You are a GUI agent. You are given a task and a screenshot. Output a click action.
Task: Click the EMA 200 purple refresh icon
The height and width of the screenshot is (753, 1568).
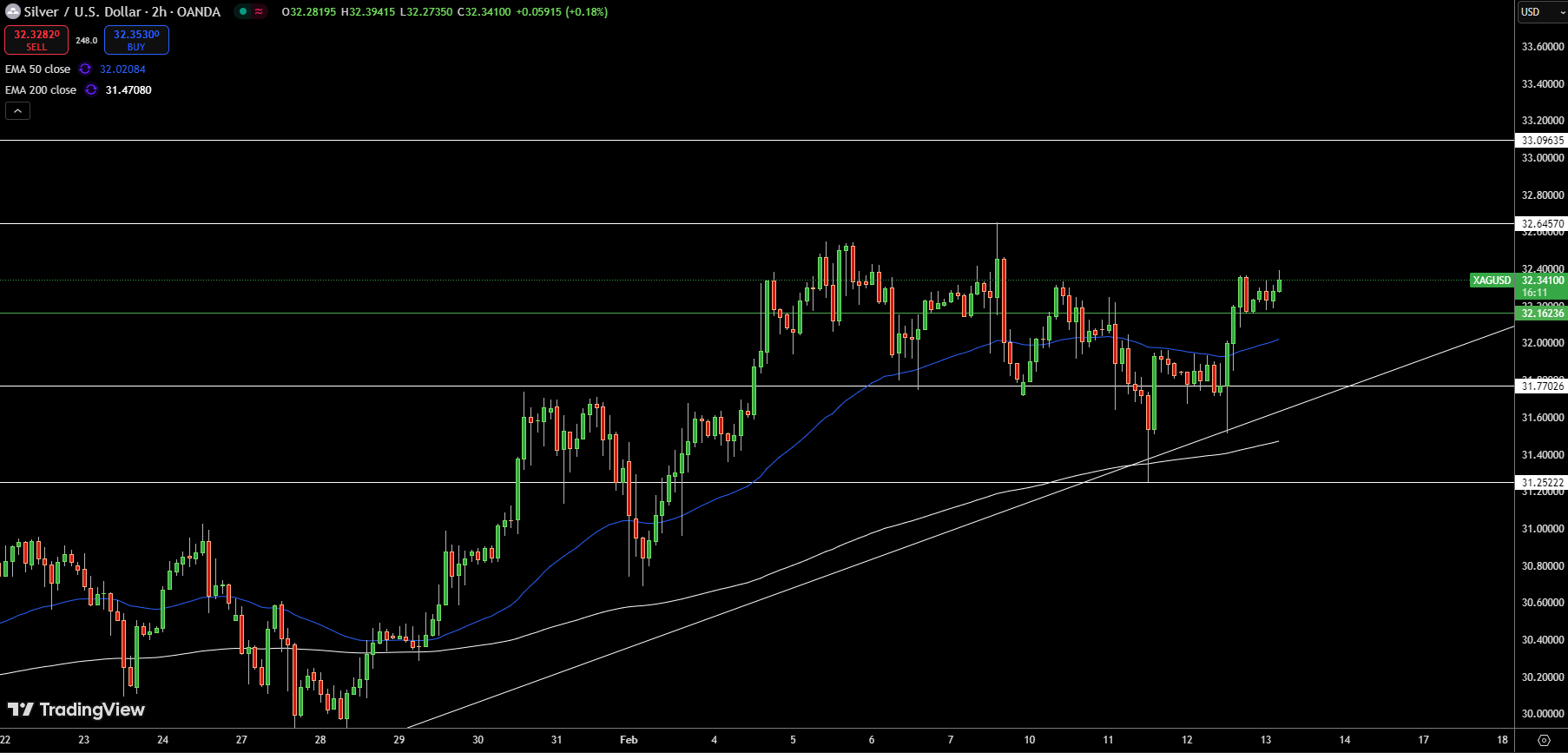91,89
